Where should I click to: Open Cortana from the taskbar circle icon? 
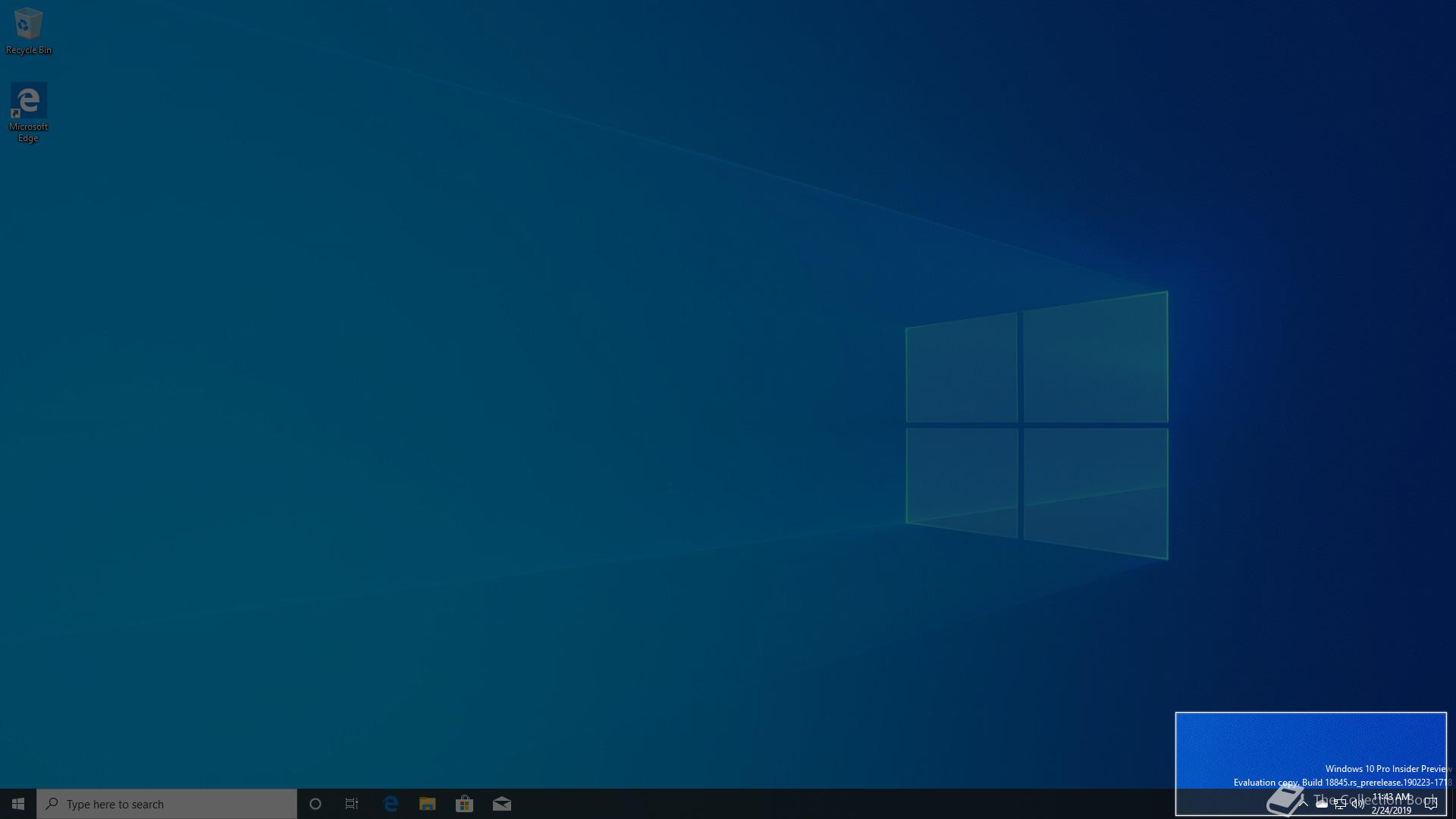(315, 804)
